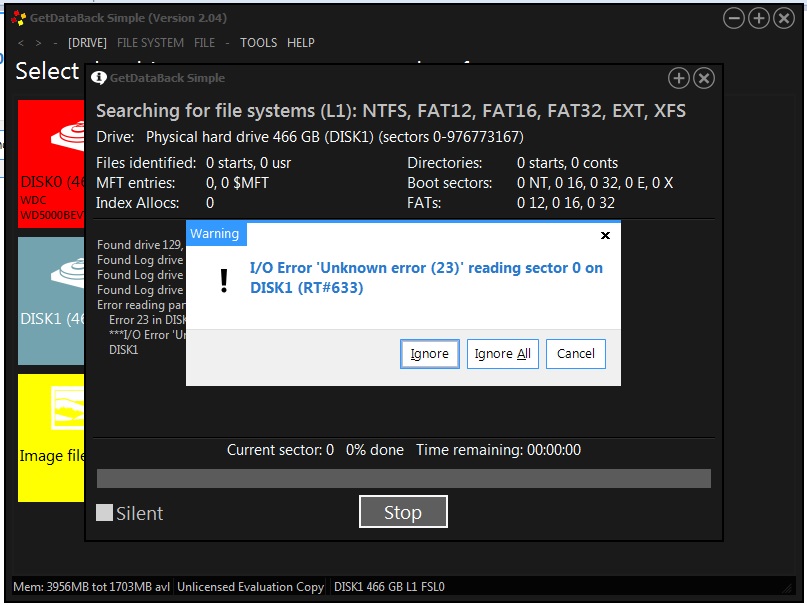This screenshot has height=605, width=807.
Task: Close the main GetDataBack window
Action: click(x=784, y=19)
